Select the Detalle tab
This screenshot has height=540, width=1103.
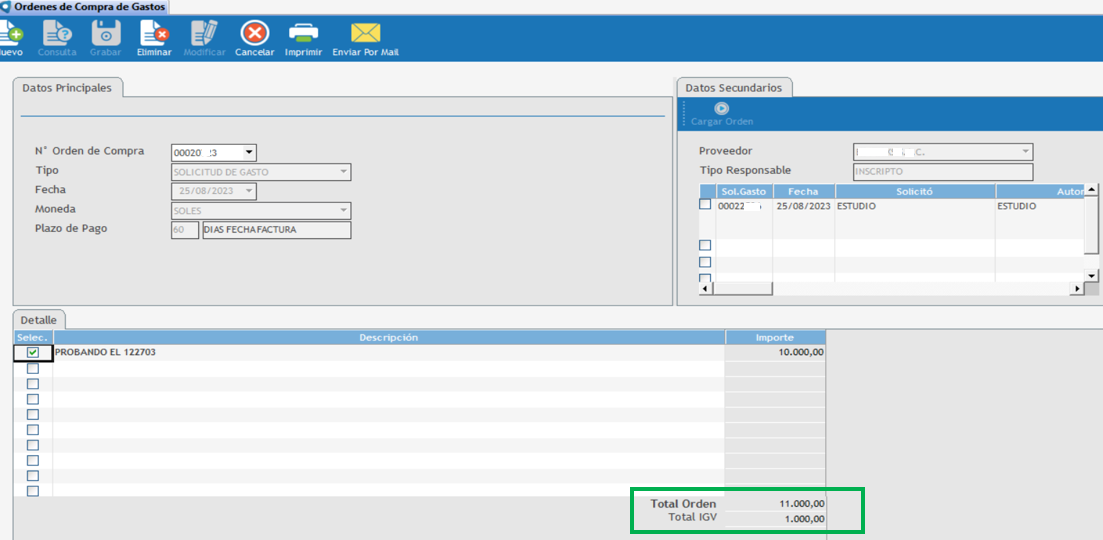coord(39,319)
